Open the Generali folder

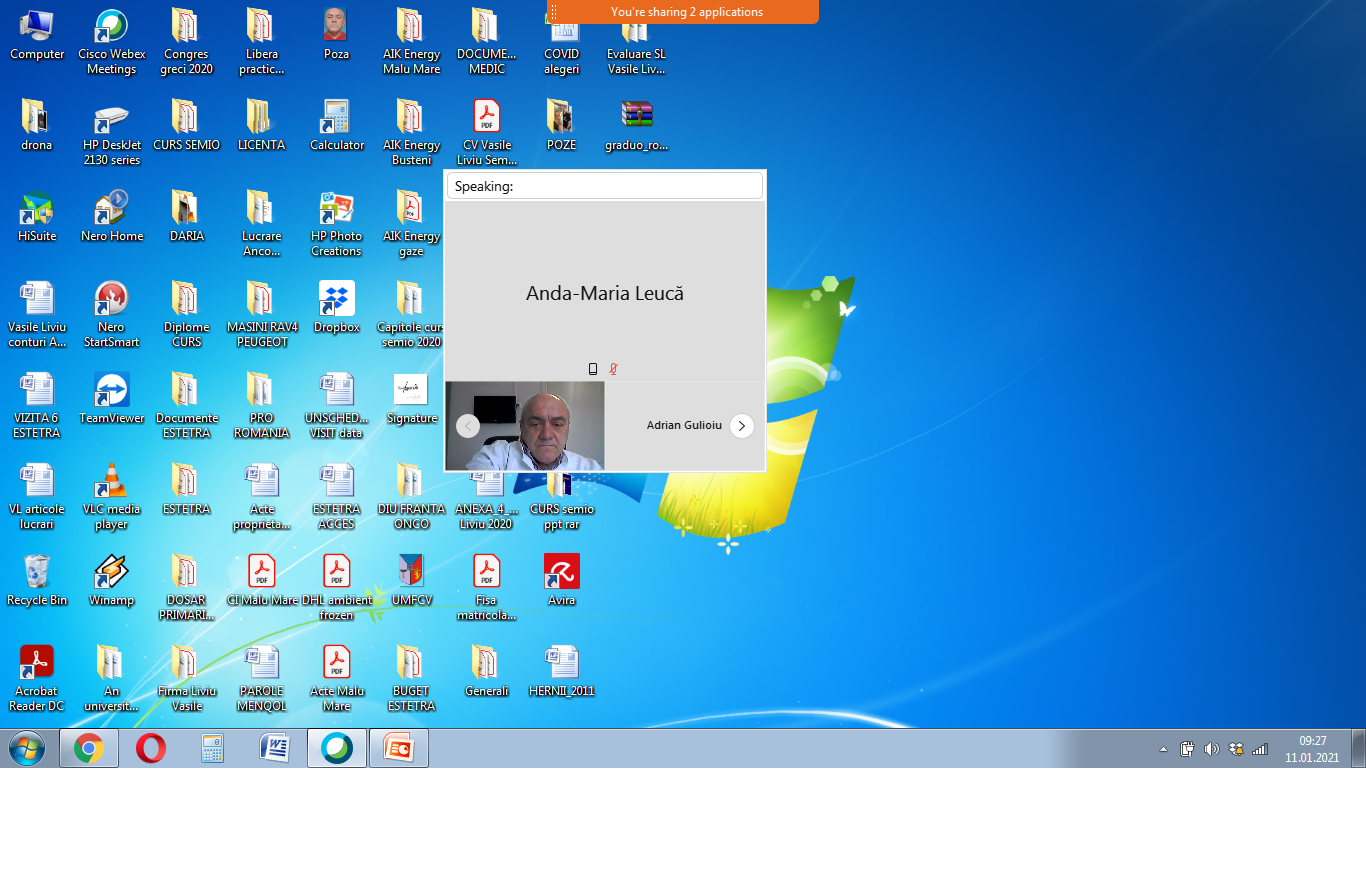coord(487,671)
